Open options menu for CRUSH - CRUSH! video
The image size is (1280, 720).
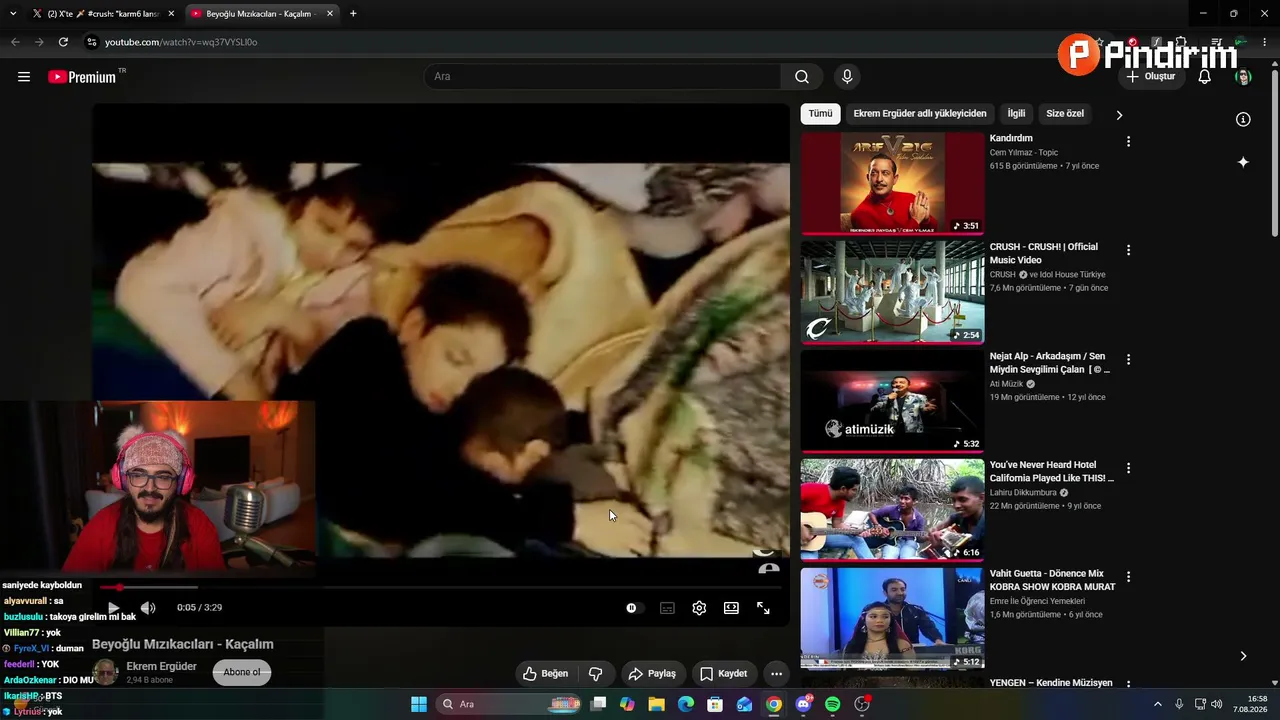click(x=1128, y=250)
